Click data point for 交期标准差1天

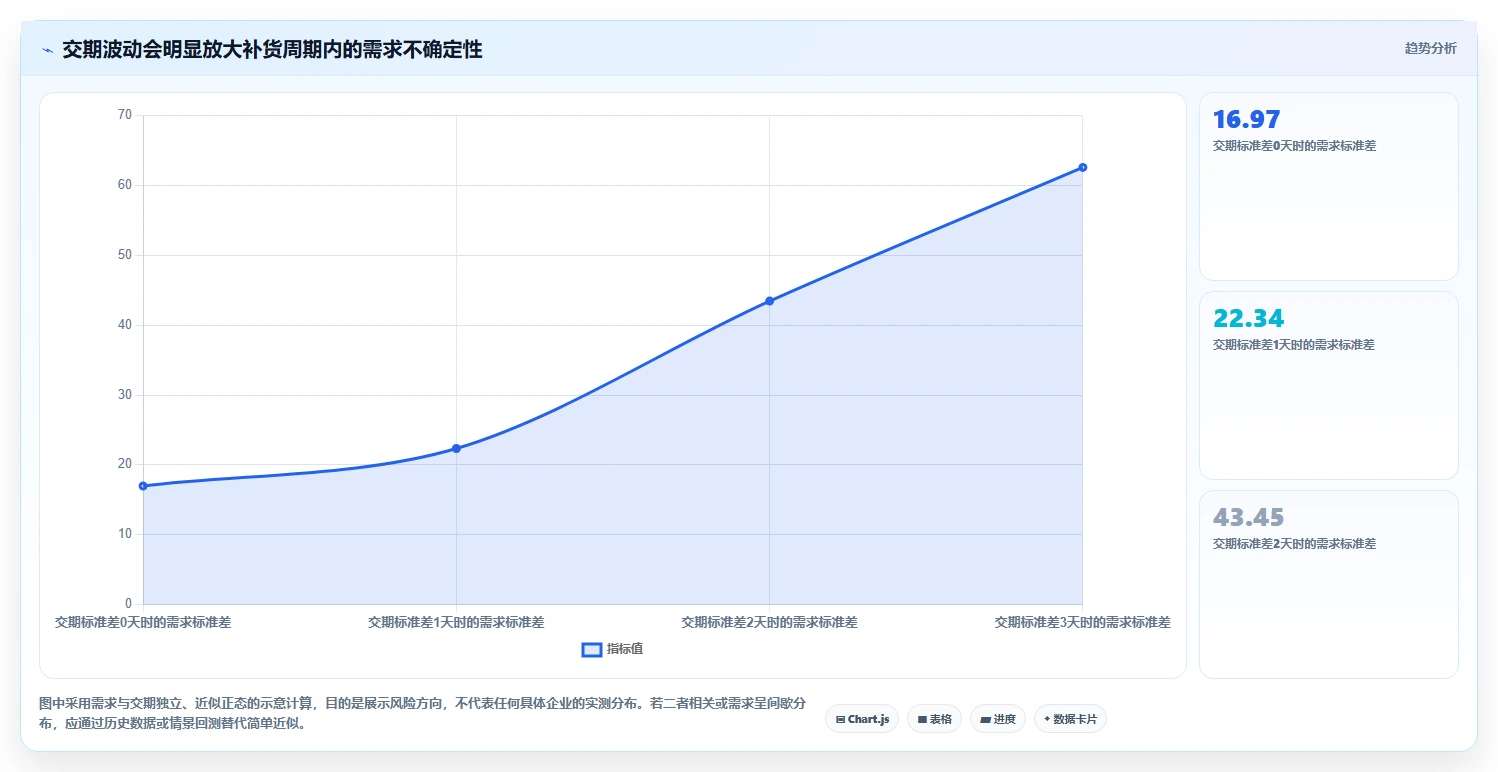coord(456,448)
